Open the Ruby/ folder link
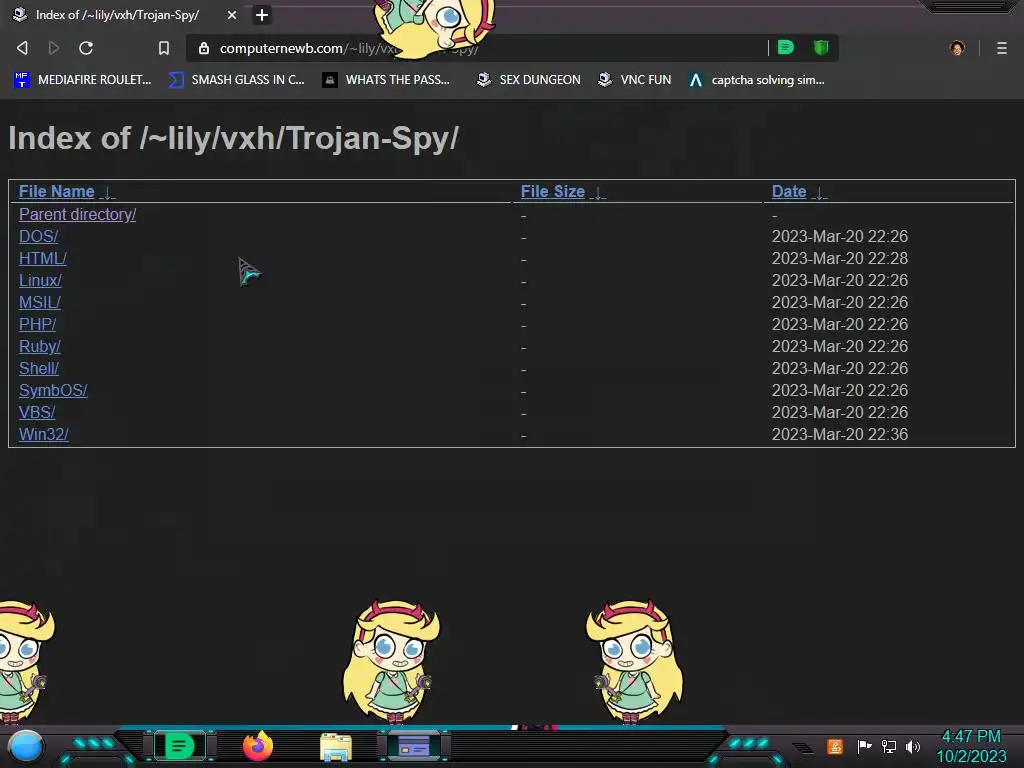The height and width of the screenshot is (768, 1024). [x=40, y=347]
